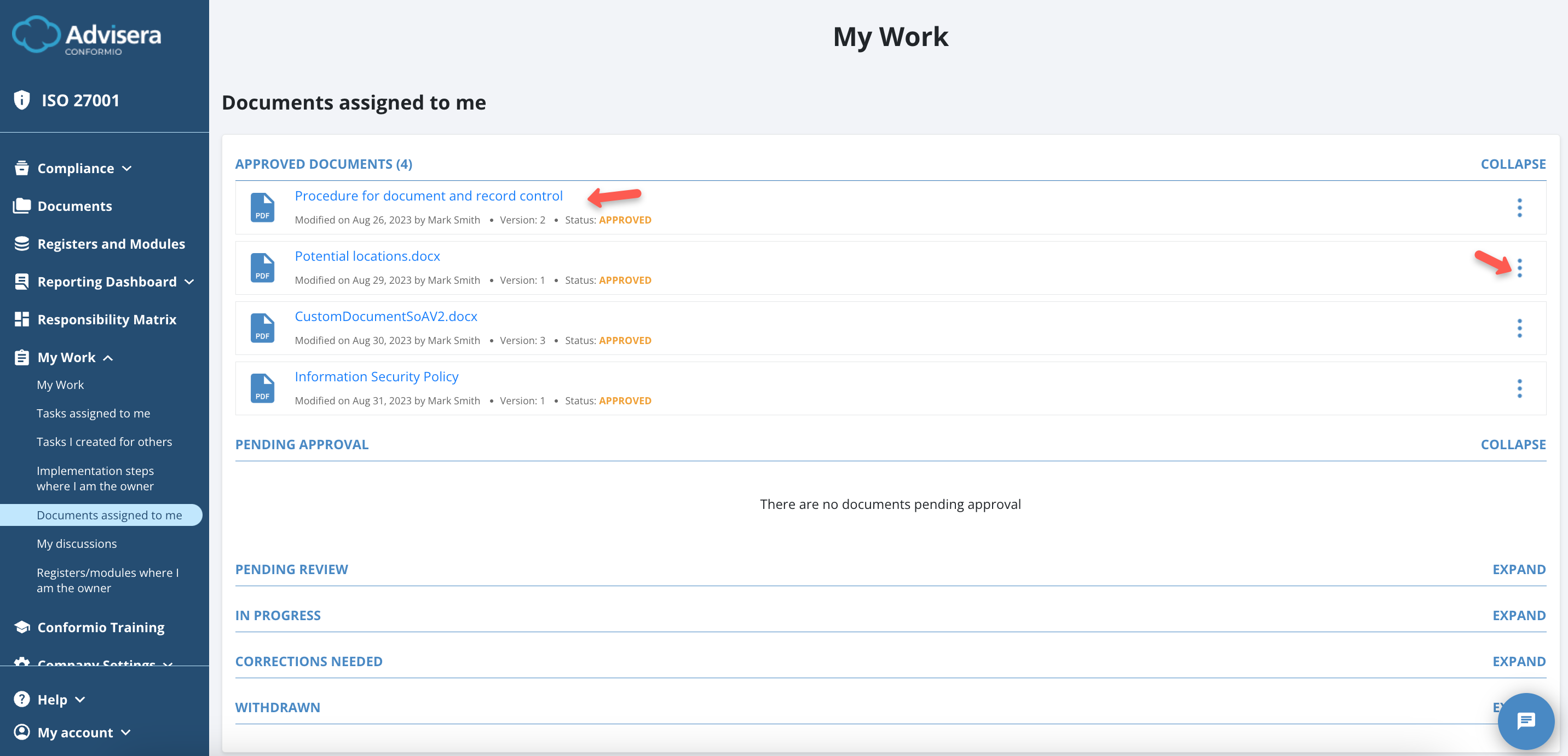This screenshot has height=756, width=1568.
Task: Click the Documents folder icon in sidebar
Action: [x=22, y=206]
